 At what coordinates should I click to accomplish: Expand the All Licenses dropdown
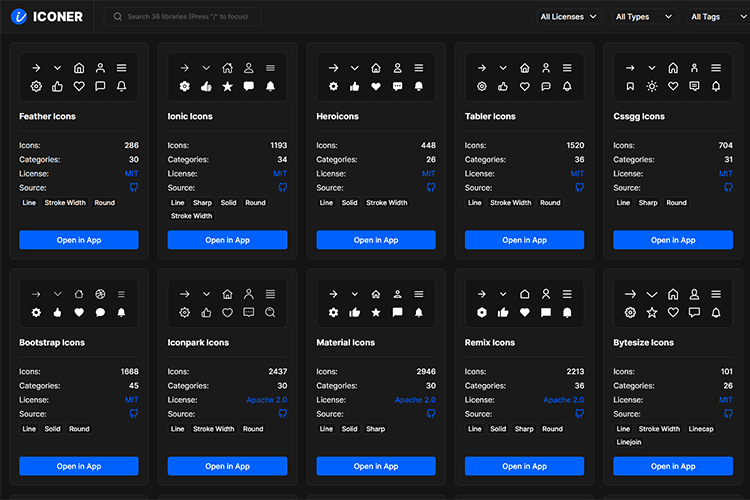point(568,17)
